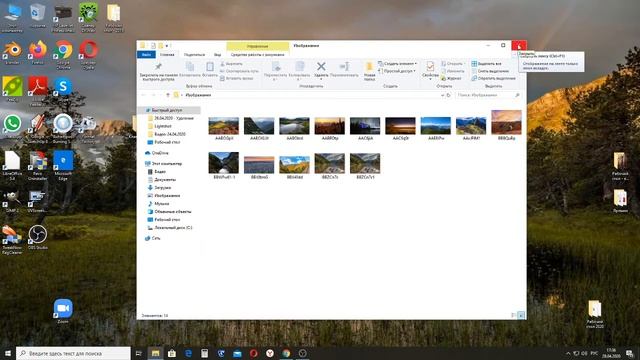Open Microsoft Store from the taskbar
640x360 pixels.
click(172, 353)
